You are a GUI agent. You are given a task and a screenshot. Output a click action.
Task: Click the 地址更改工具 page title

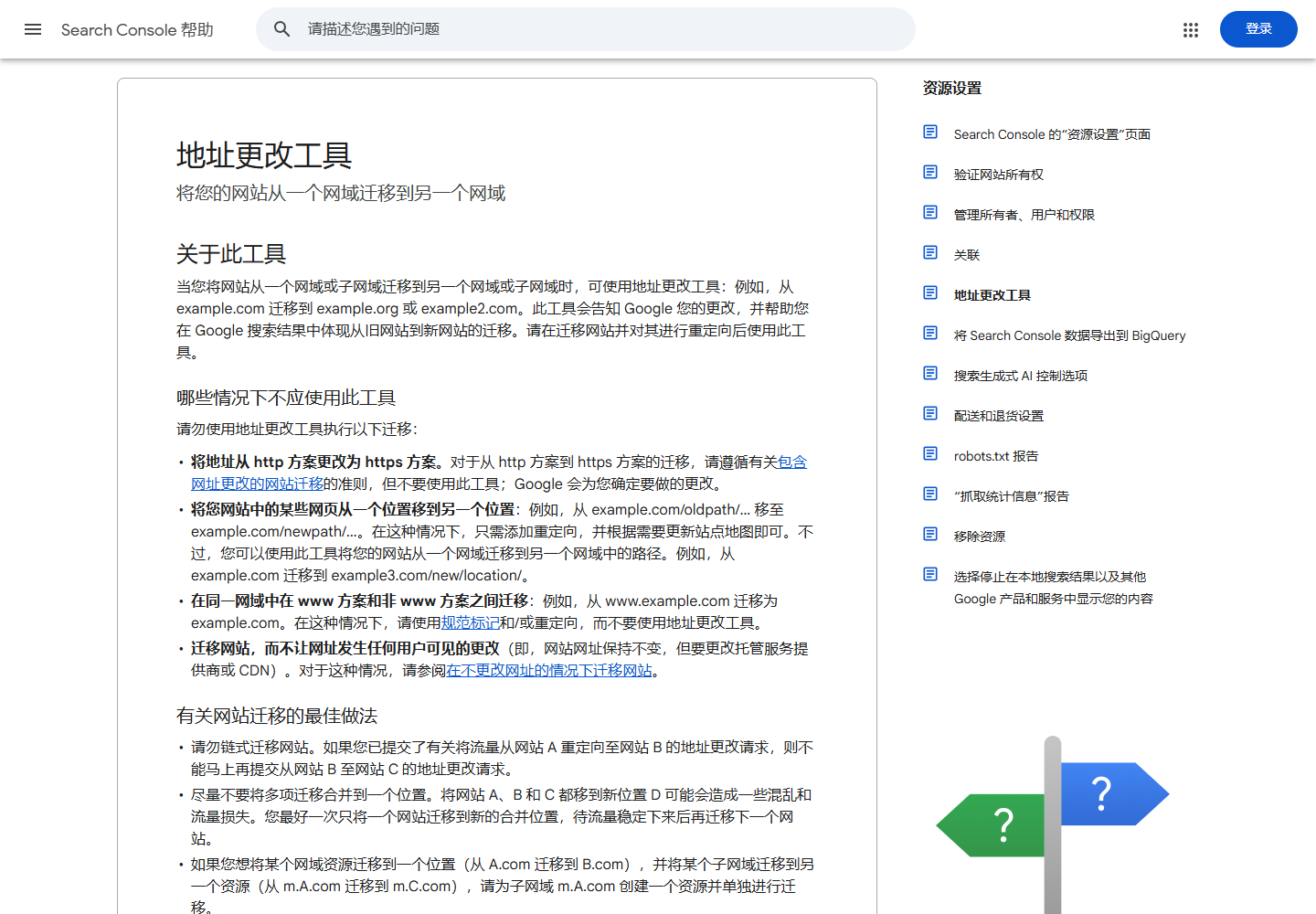(x=264, y=155)
